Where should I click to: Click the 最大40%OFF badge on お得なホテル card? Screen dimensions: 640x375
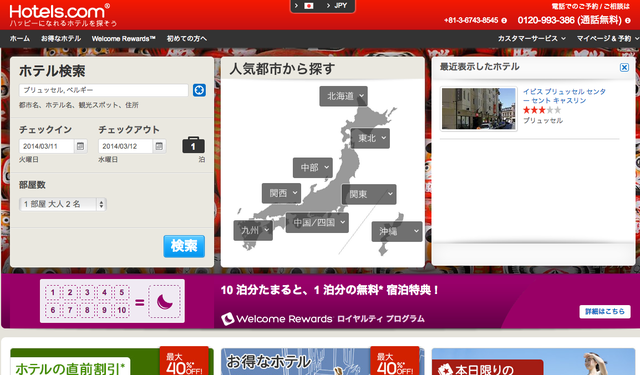pyautogui.click(x=395, y=362)
